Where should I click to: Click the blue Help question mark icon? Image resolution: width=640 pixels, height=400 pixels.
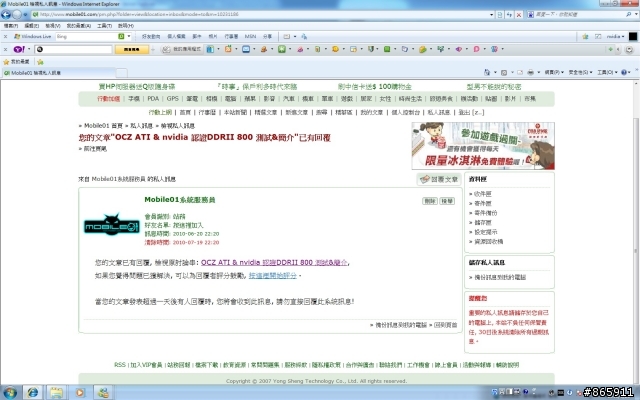[x=624, y=72]
